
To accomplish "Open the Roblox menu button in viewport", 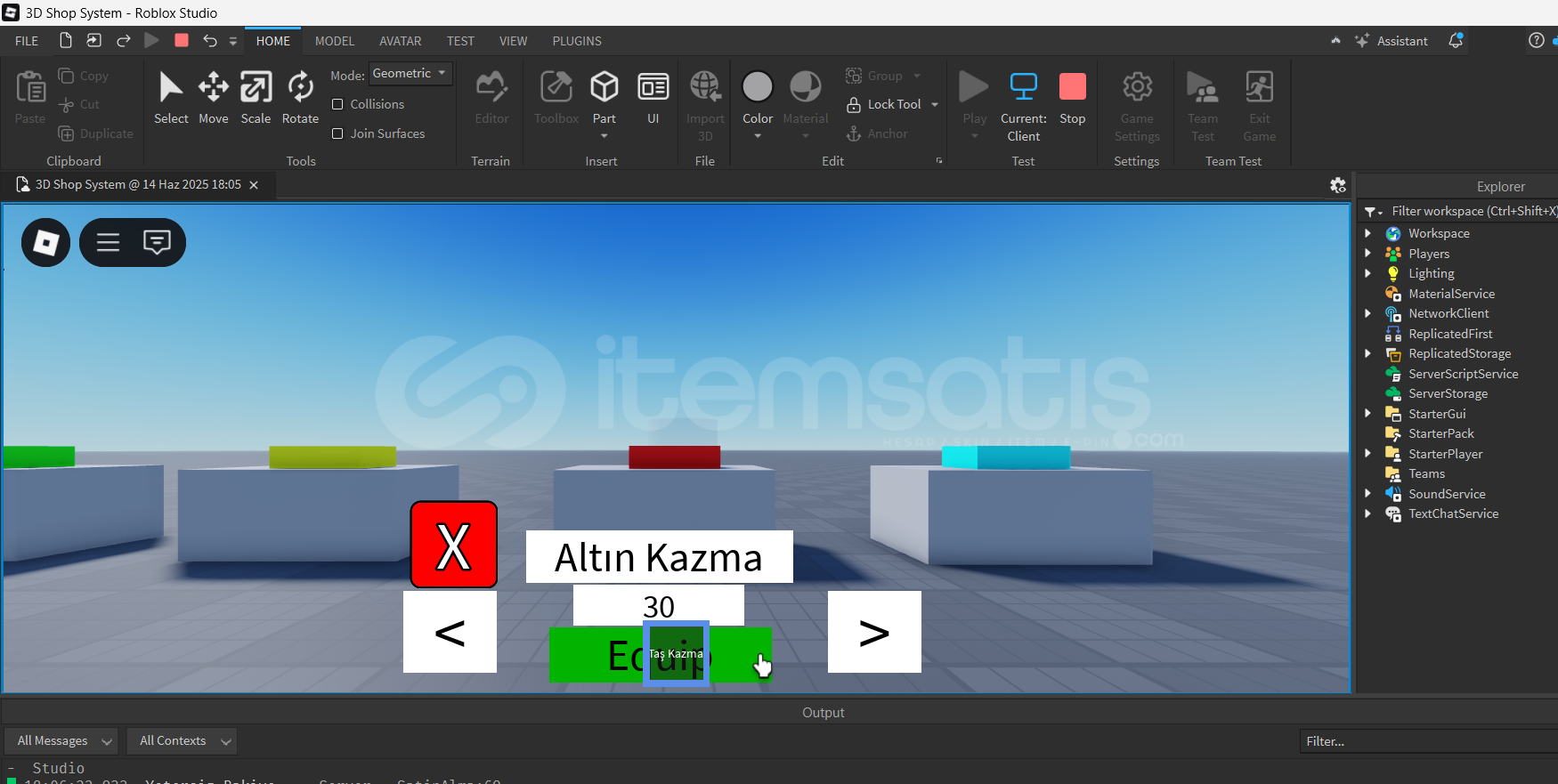I will 46,242.
